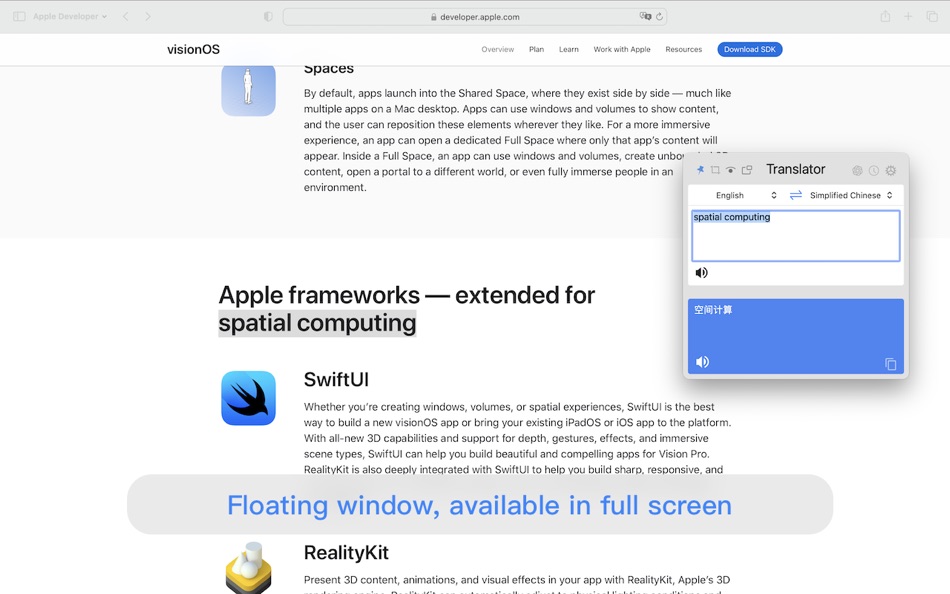Click the translate icon in address bar

tap(645, 16)
